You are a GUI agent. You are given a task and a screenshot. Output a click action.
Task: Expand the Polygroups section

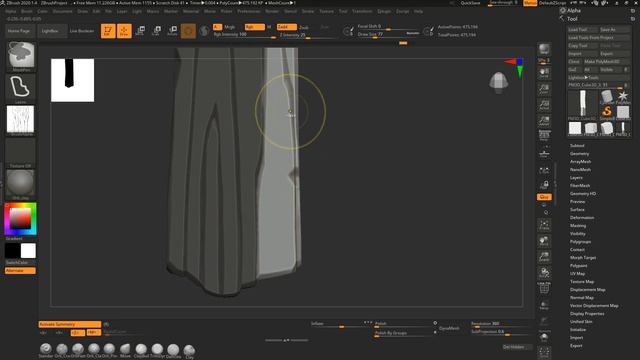[x=580, y=242]
